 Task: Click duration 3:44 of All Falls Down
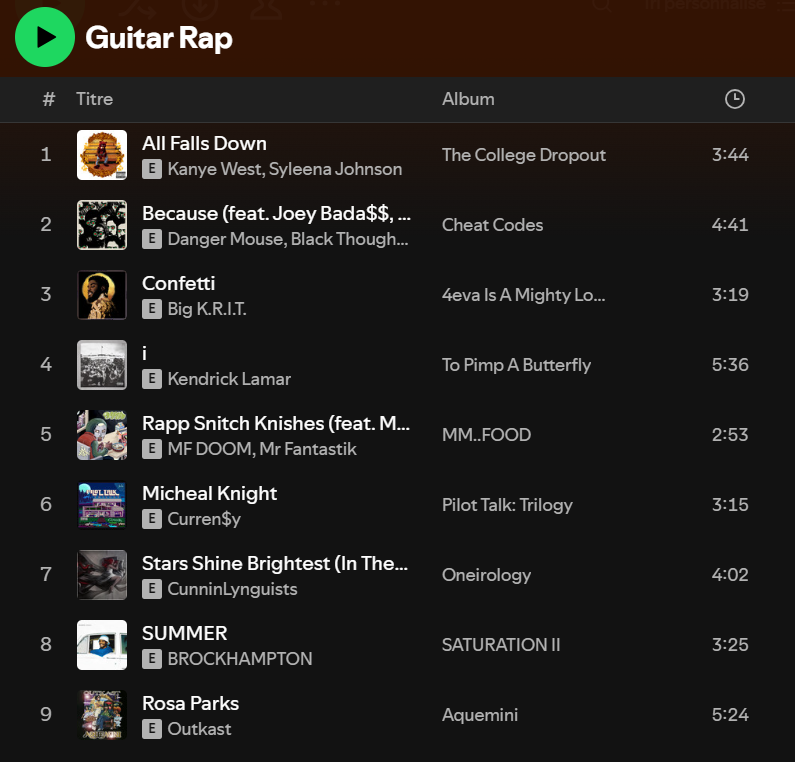730,155
